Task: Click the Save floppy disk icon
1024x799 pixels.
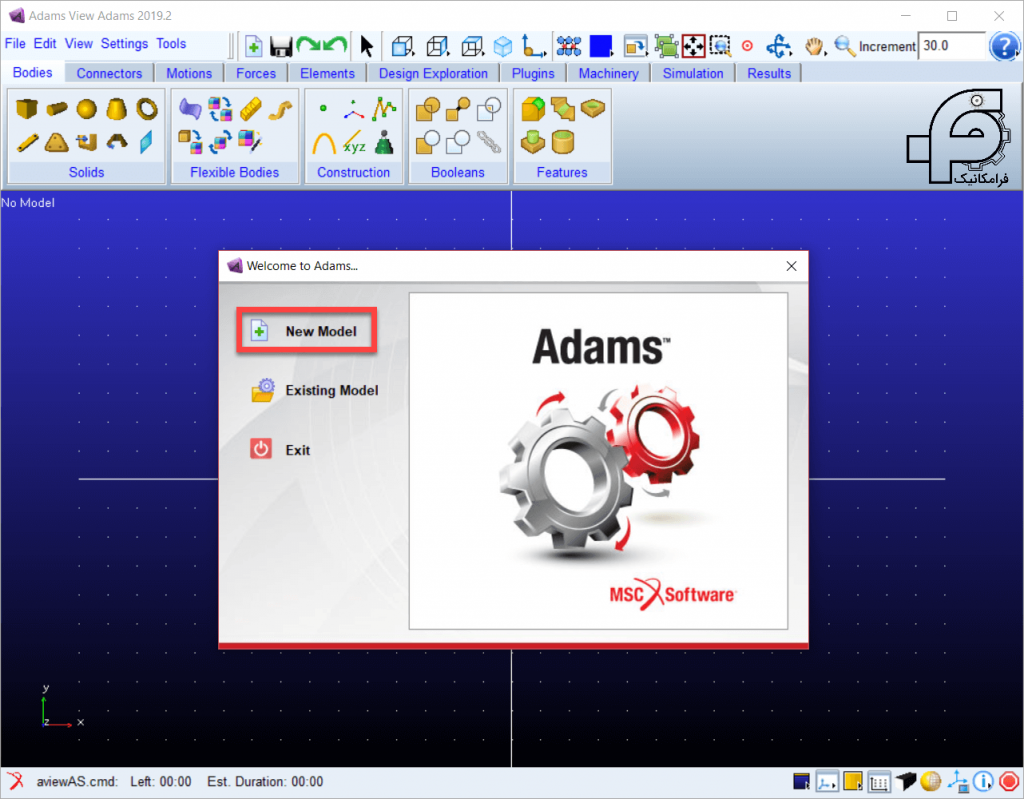Action: point(281,47)
